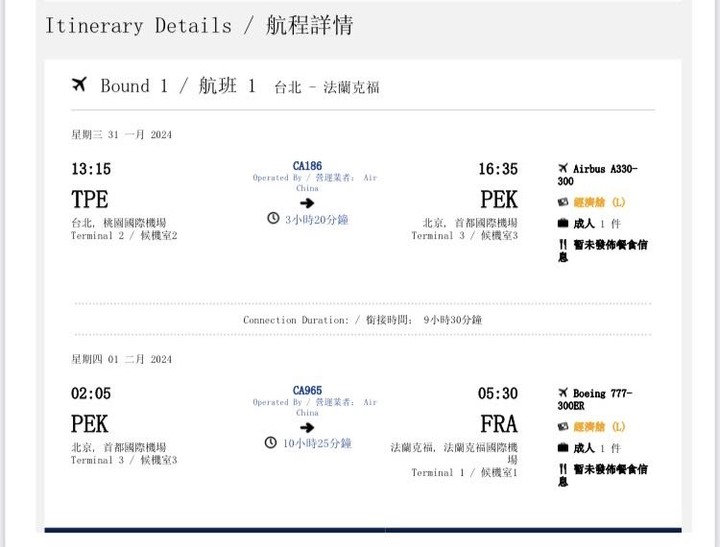Select the orange 經濟艙 (L) label for CA965
This screenshot has height=547, width=720.
[x=599, y=427]
